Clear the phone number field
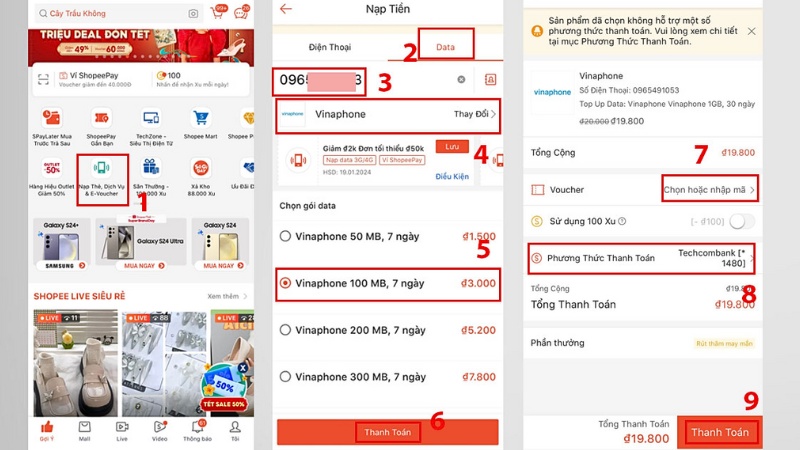 click(x=461, y=80)
